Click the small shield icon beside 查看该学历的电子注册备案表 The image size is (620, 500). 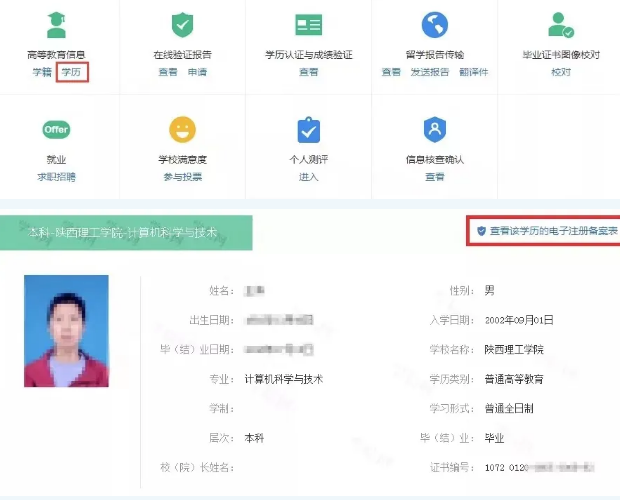(x=481, y=231)
